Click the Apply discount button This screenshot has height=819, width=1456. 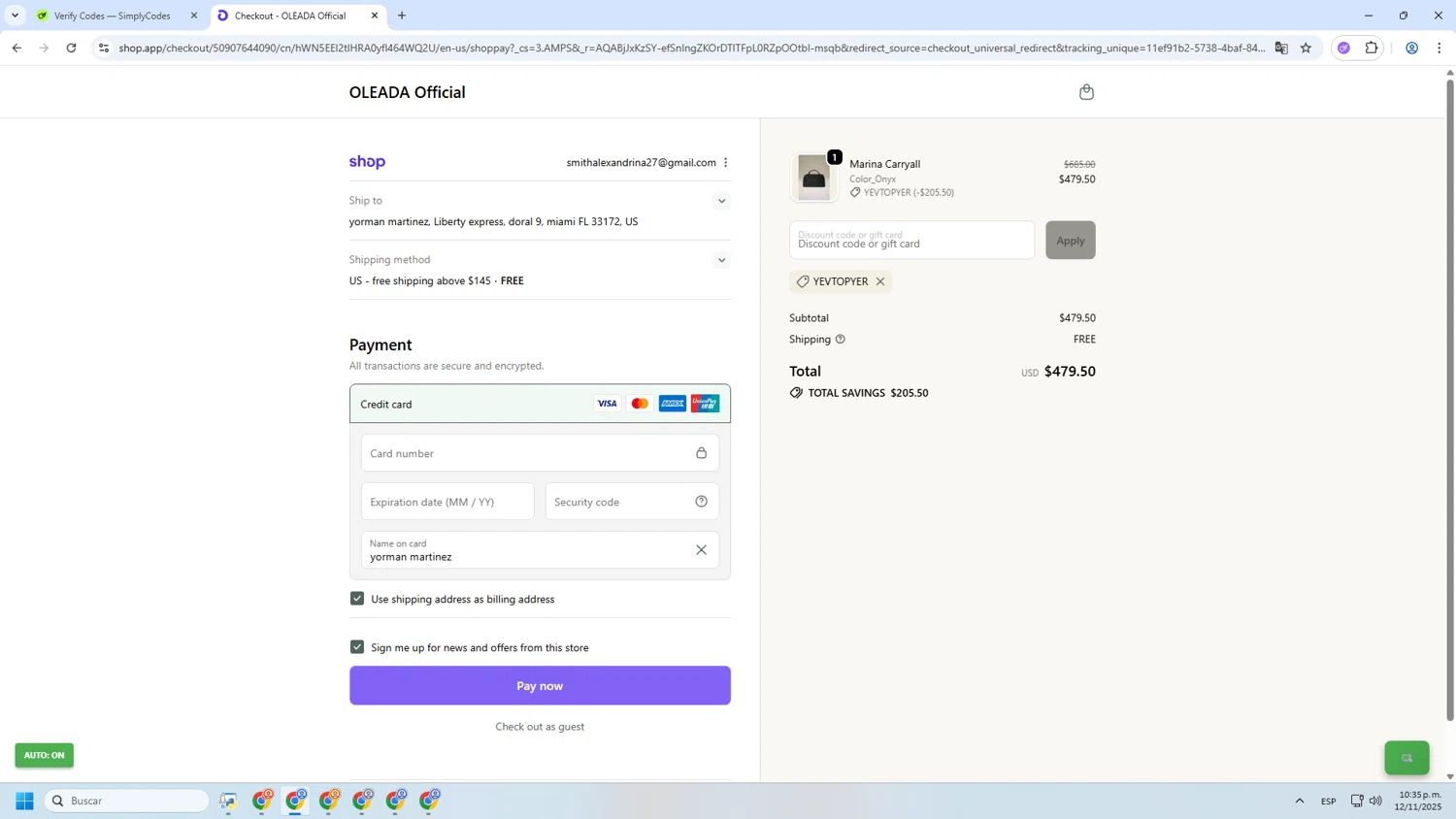[1071, 241]
